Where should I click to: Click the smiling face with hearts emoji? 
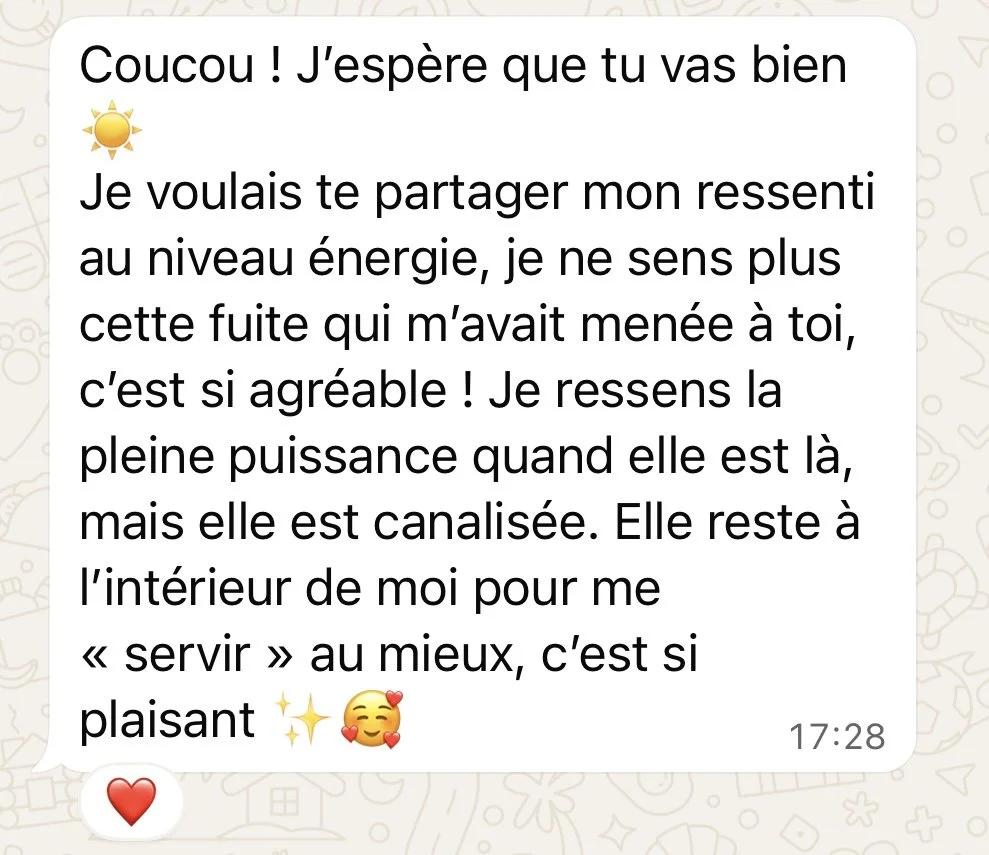click(x=372, y=719)
